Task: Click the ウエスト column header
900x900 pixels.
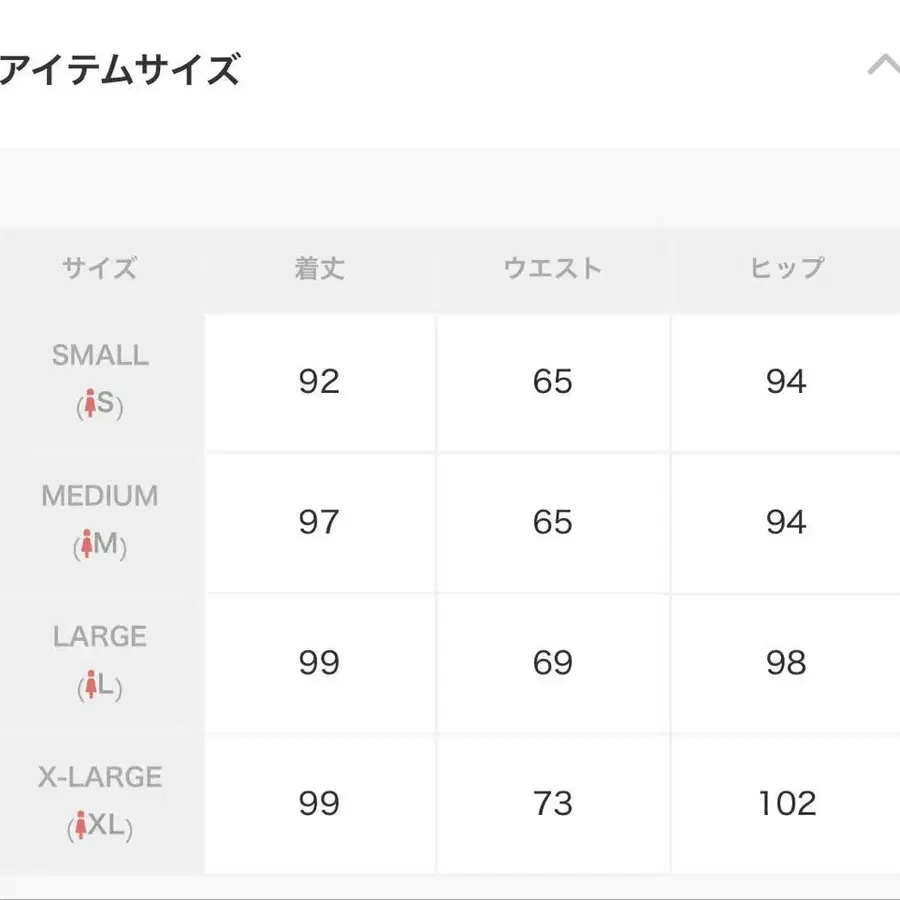Action: pos(553,268)
